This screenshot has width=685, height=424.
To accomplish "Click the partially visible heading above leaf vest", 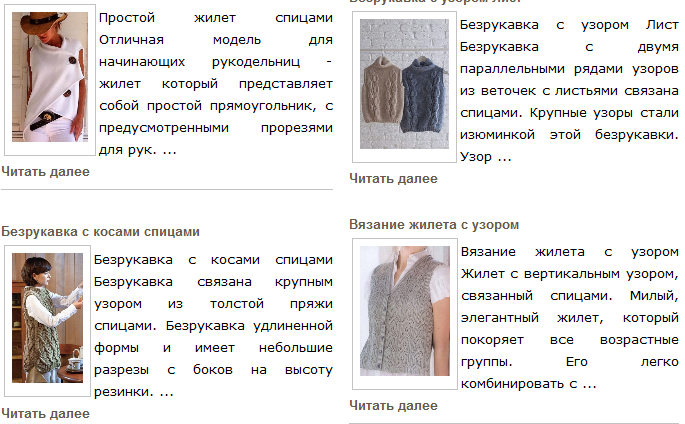I will [435, 2].
